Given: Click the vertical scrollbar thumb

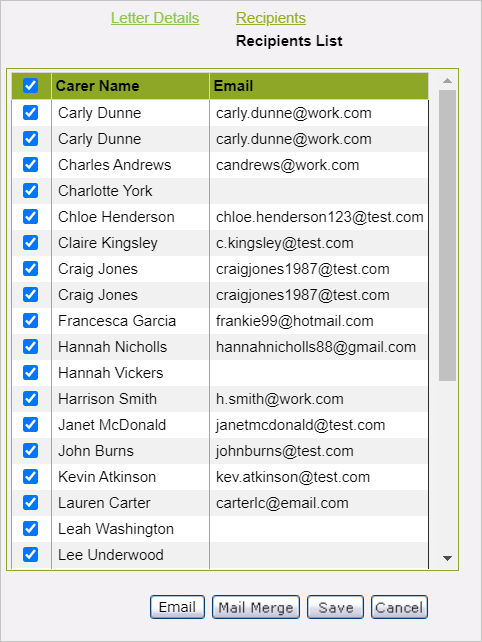Looking at the screenshot, I should pyautogui.click(x=447, y=235).
